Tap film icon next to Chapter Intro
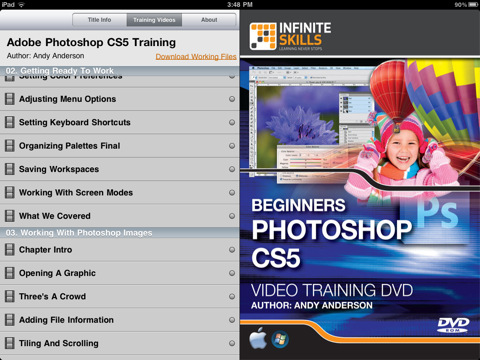Viewport: 480px width, 360px height. point(10,250)
